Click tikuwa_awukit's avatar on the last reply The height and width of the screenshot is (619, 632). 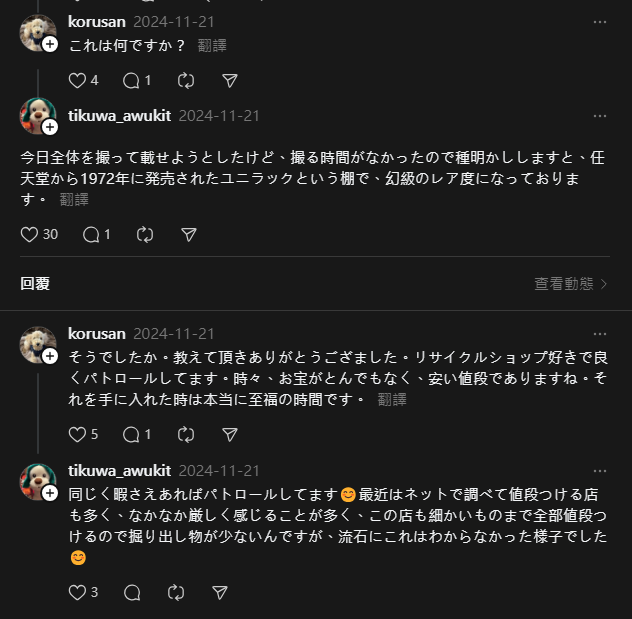click(x=38, y=481)
